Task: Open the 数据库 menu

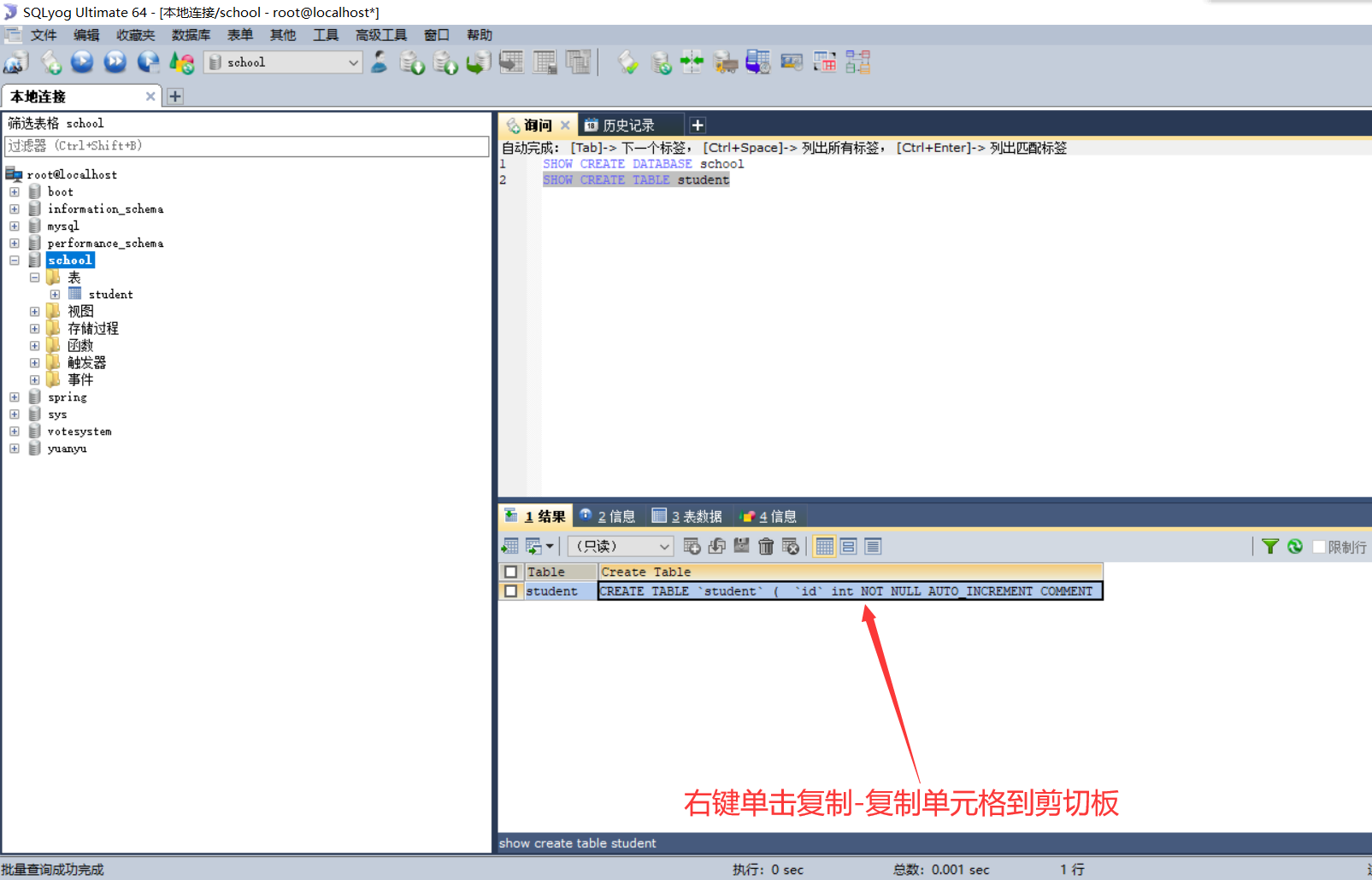Action: click(191, 35)
